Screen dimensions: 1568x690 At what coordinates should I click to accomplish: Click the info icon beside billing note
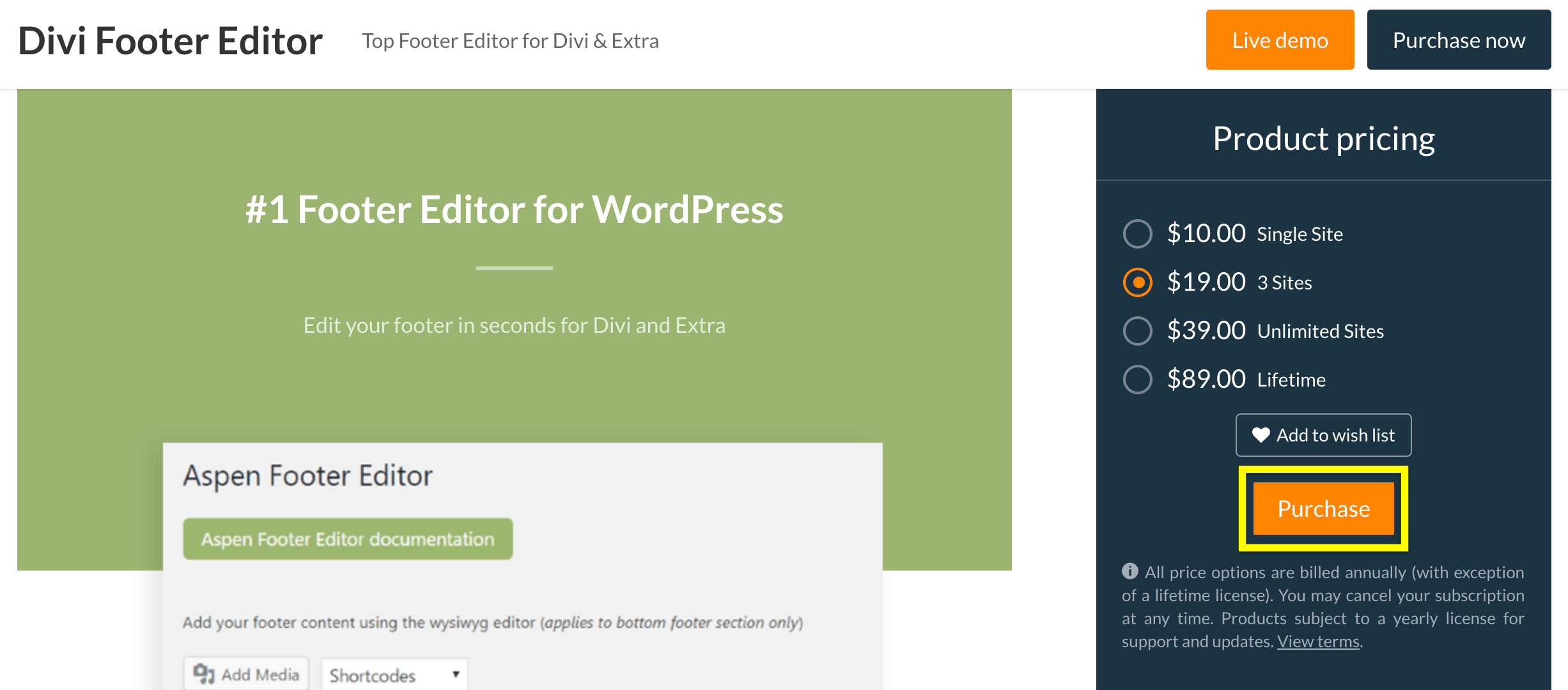tap(1130, 571)
